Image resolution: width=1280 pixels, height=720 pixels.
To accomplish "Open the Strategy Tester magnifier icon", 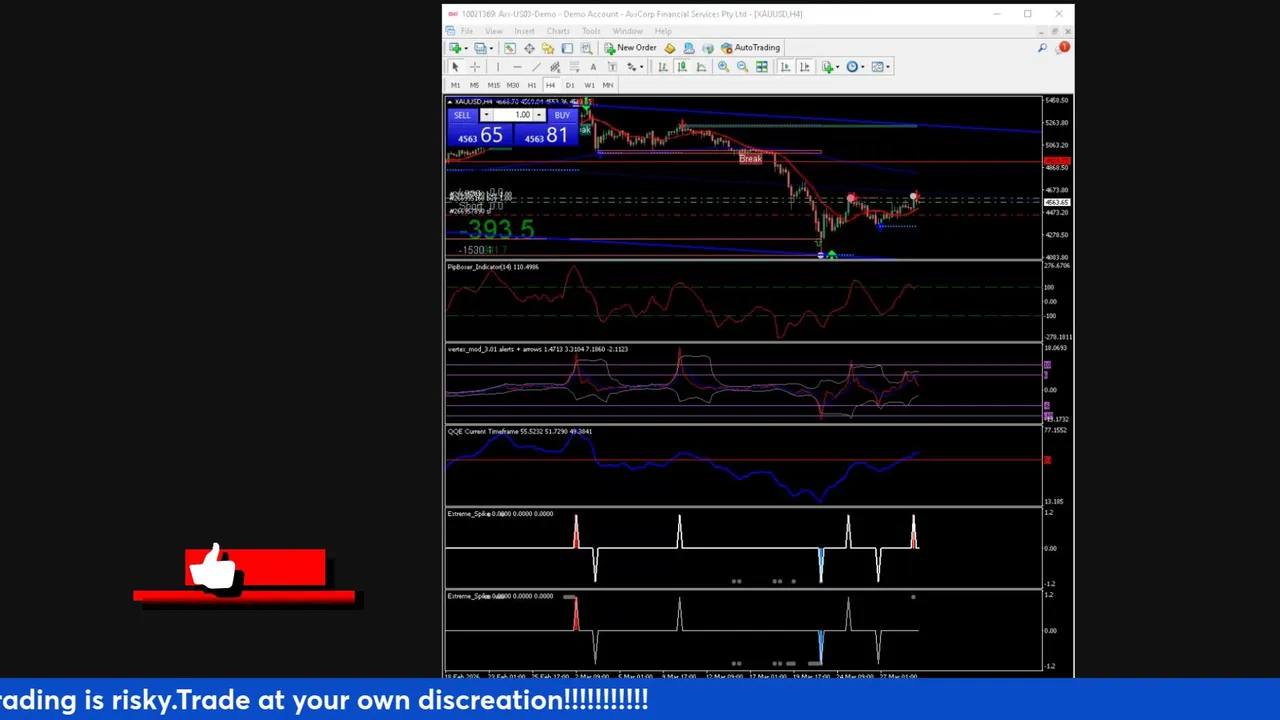I will pos(586,48).
